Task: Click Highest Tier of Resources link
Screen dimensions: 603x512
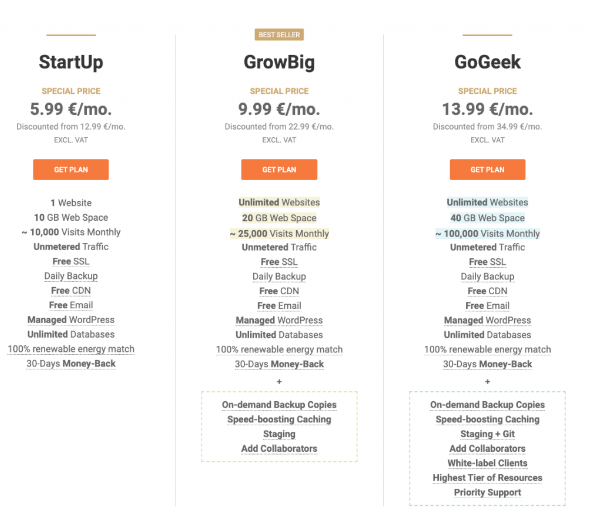Action: click(488, 478)
